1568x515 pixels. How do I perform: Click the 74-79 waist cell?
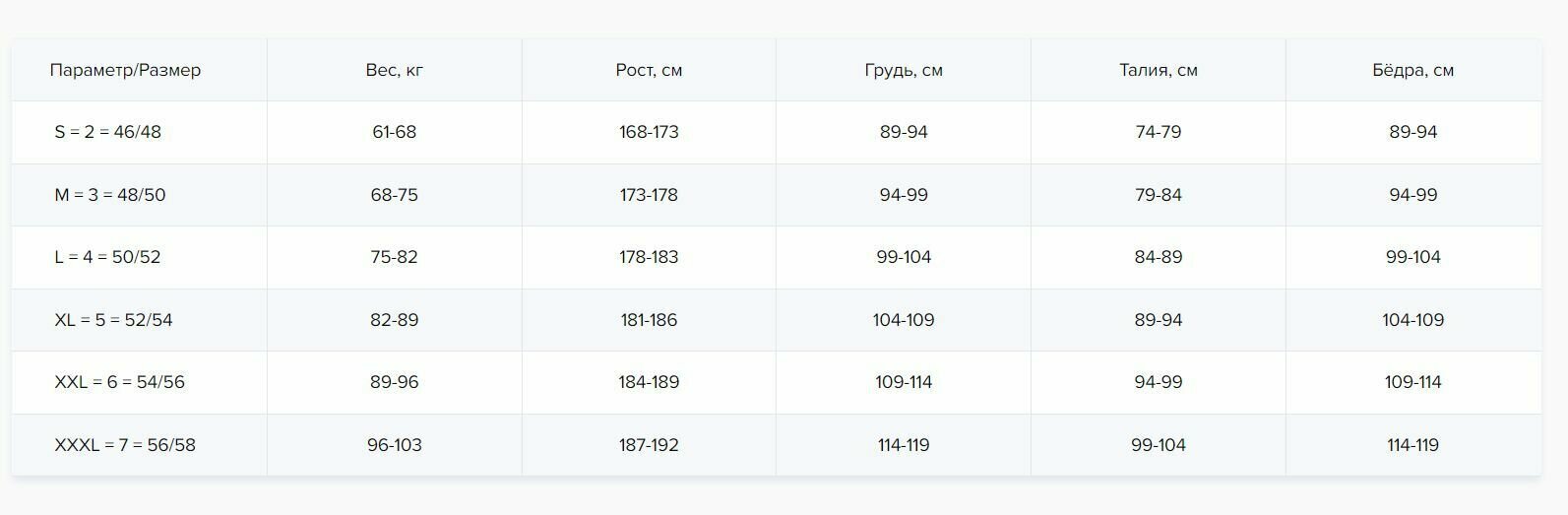[1159, 132]
